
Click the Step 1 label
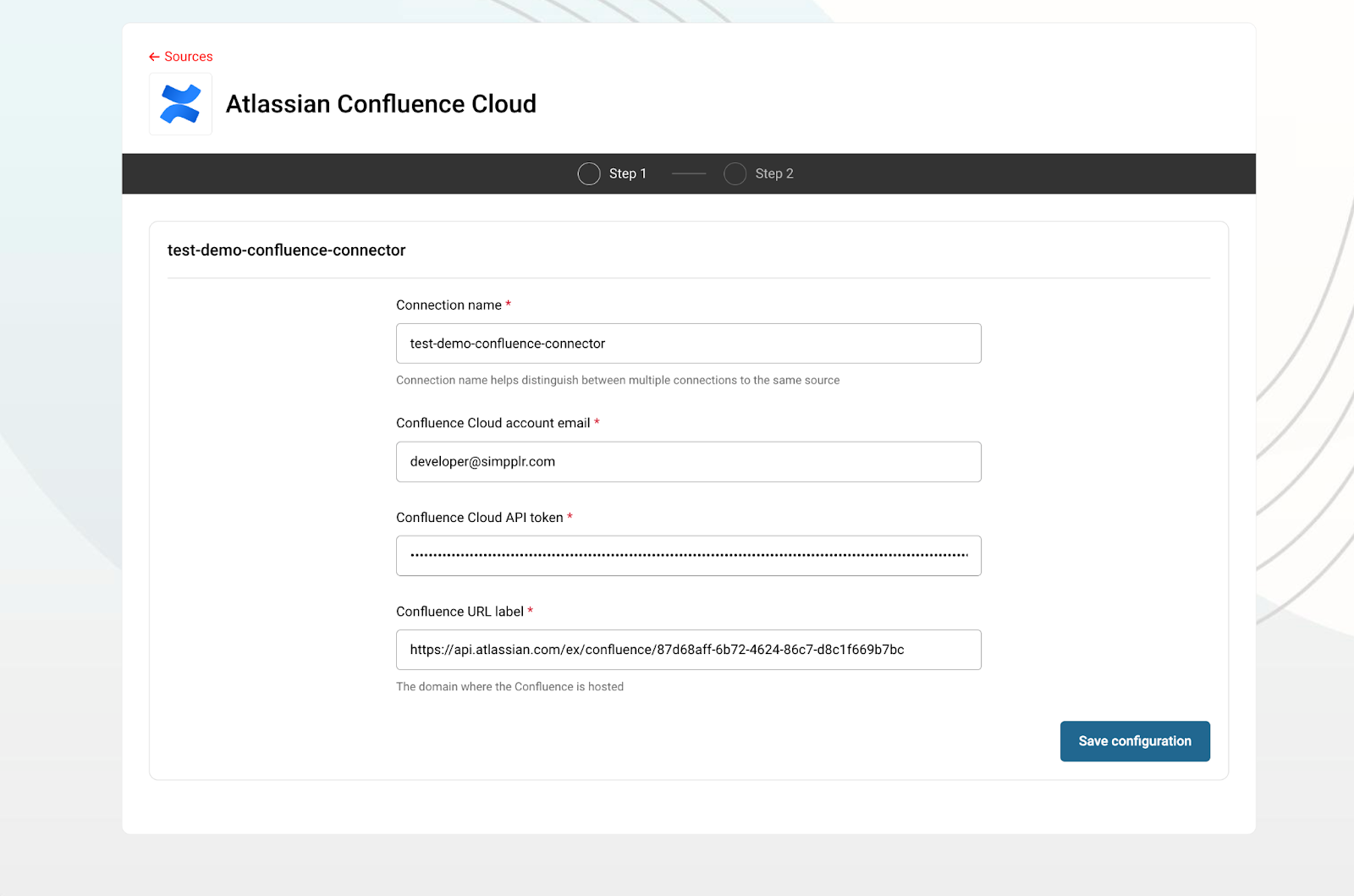coord(627,173)
